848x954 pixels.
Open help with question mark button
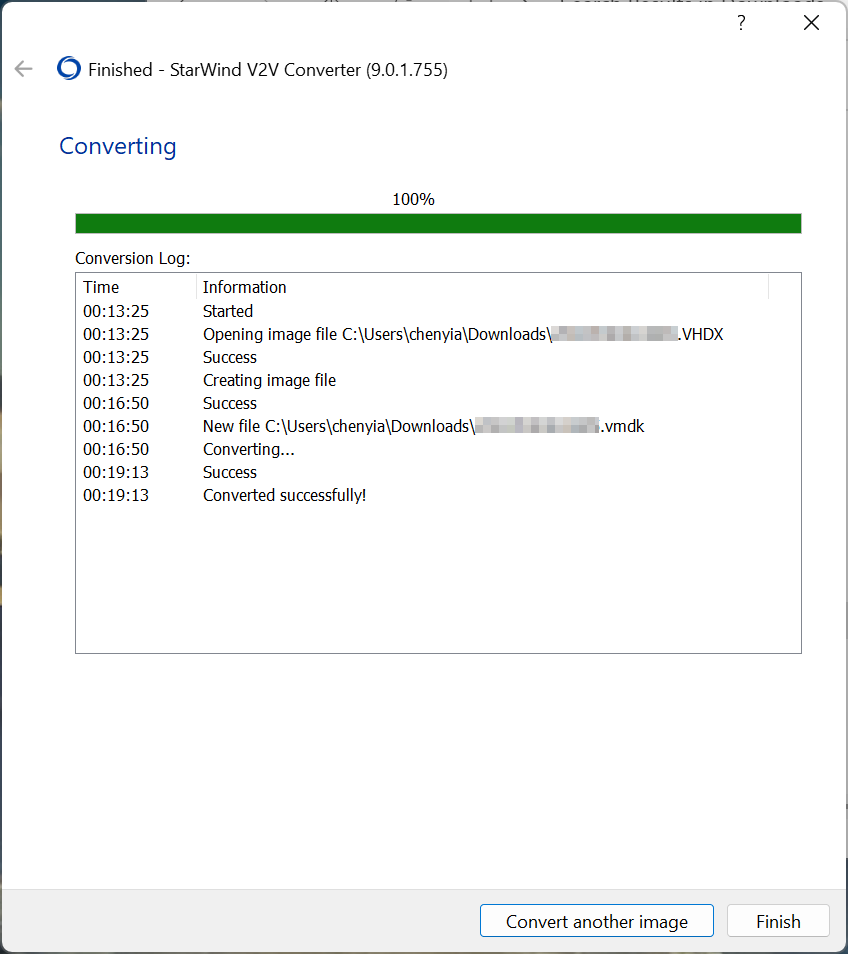click(741, 23)
